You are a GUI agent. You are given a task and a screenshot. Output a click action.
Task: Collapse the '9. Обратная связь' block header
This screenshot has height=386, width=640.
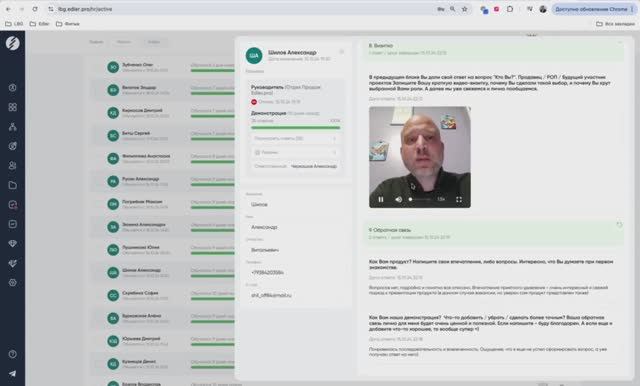(494, 233)
